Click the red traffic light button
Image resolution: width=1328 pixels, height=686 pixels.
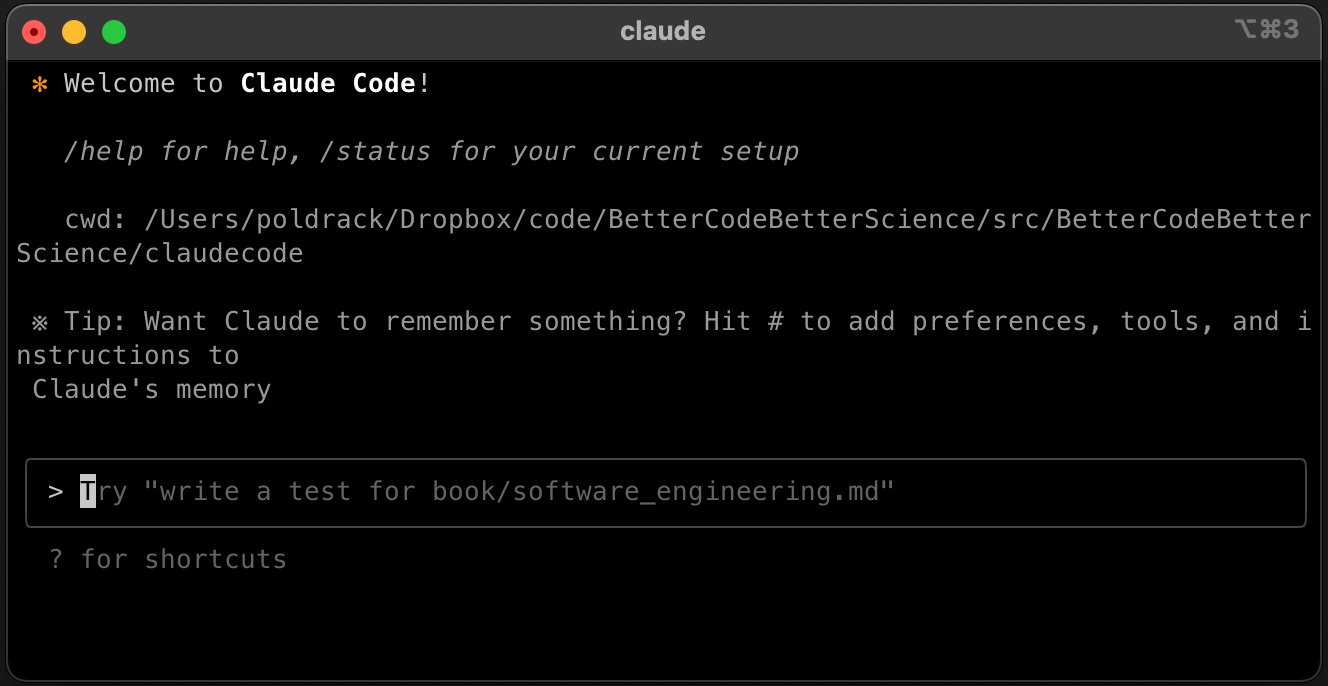tap(33, 31)
